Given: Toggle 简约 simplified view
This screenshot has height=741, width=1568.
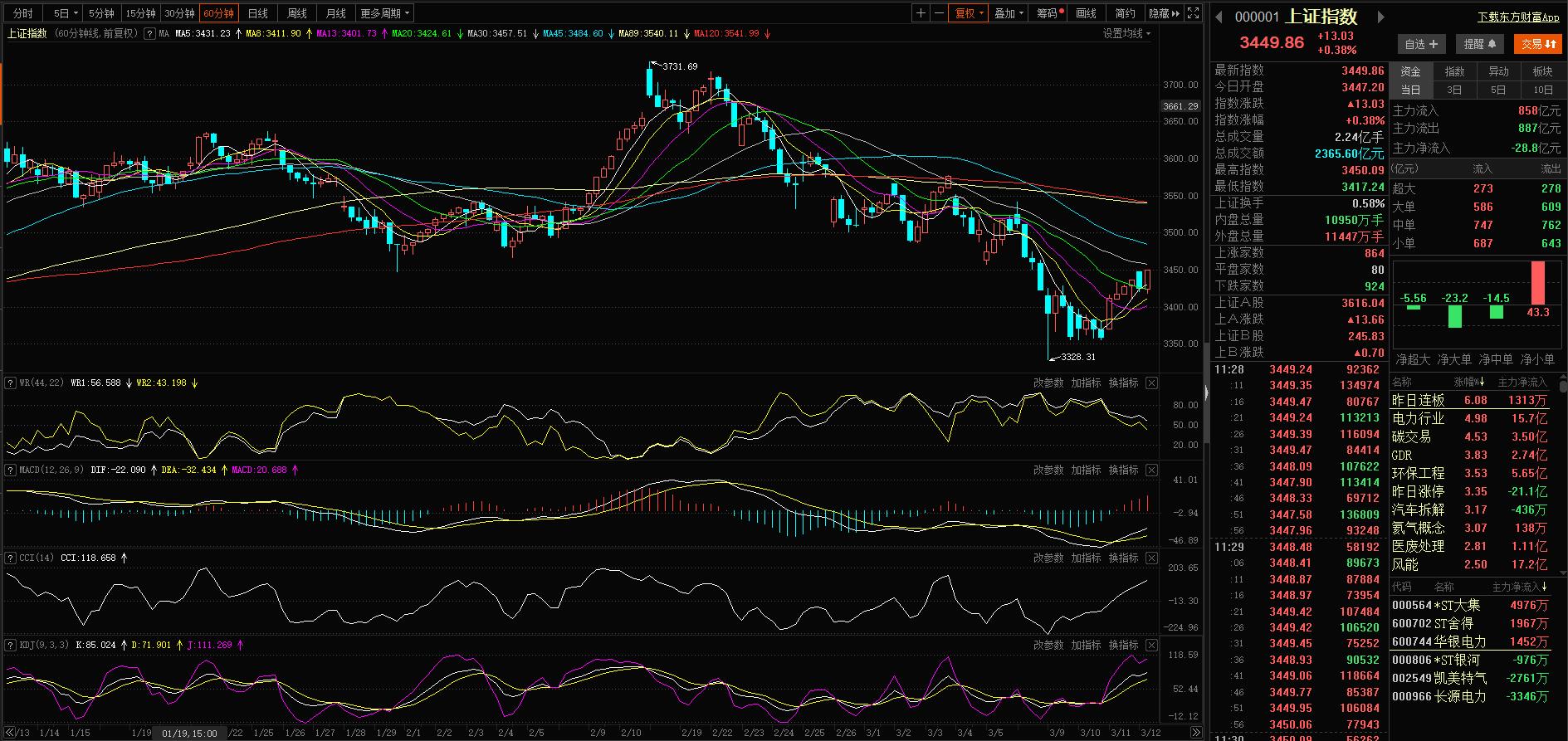Looking at the screenshot, I should point(1125,13).
